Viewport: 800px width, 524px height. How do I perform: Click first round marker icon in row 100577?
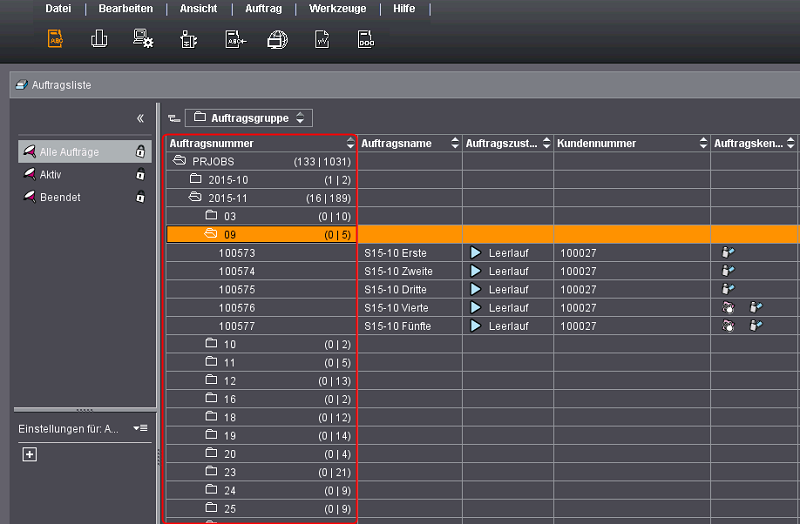coord(729,326)
